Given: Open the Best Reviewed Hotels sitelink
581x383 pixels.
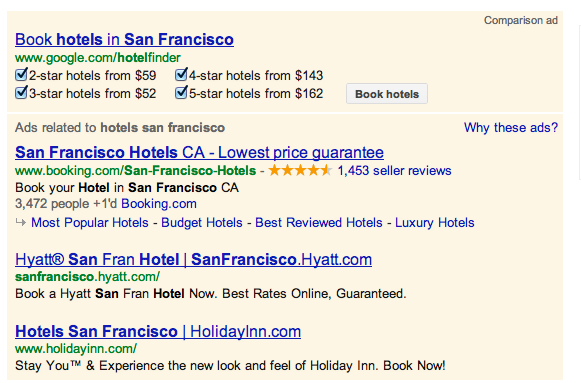Looking at the screenshot, I should pyautogui.click(x=319, y=223).
